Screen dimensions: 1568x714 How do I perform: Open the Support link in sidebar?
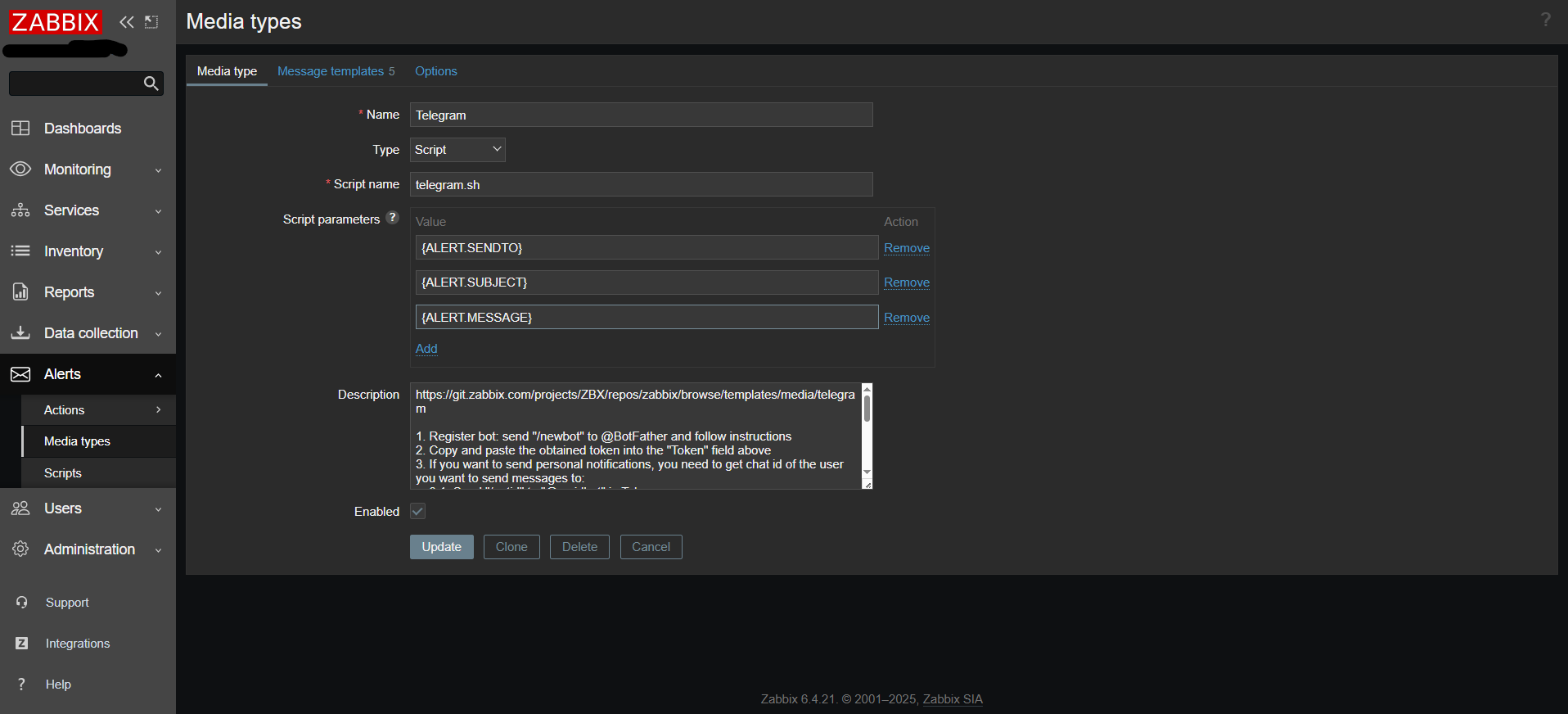point(67,603)
